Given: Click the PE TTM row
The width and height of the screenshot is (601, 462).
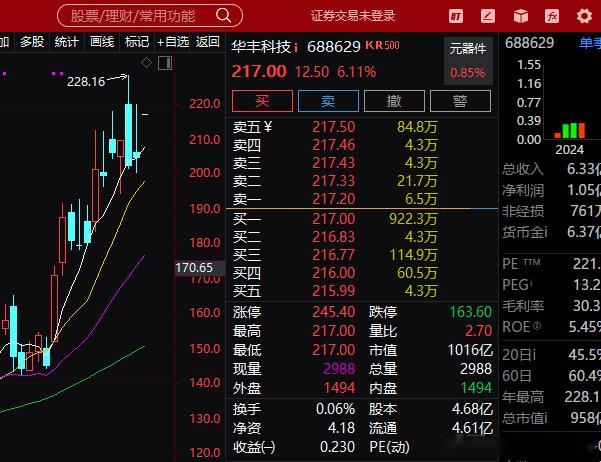Looking at the screenshot, I should tap(551, 264).
